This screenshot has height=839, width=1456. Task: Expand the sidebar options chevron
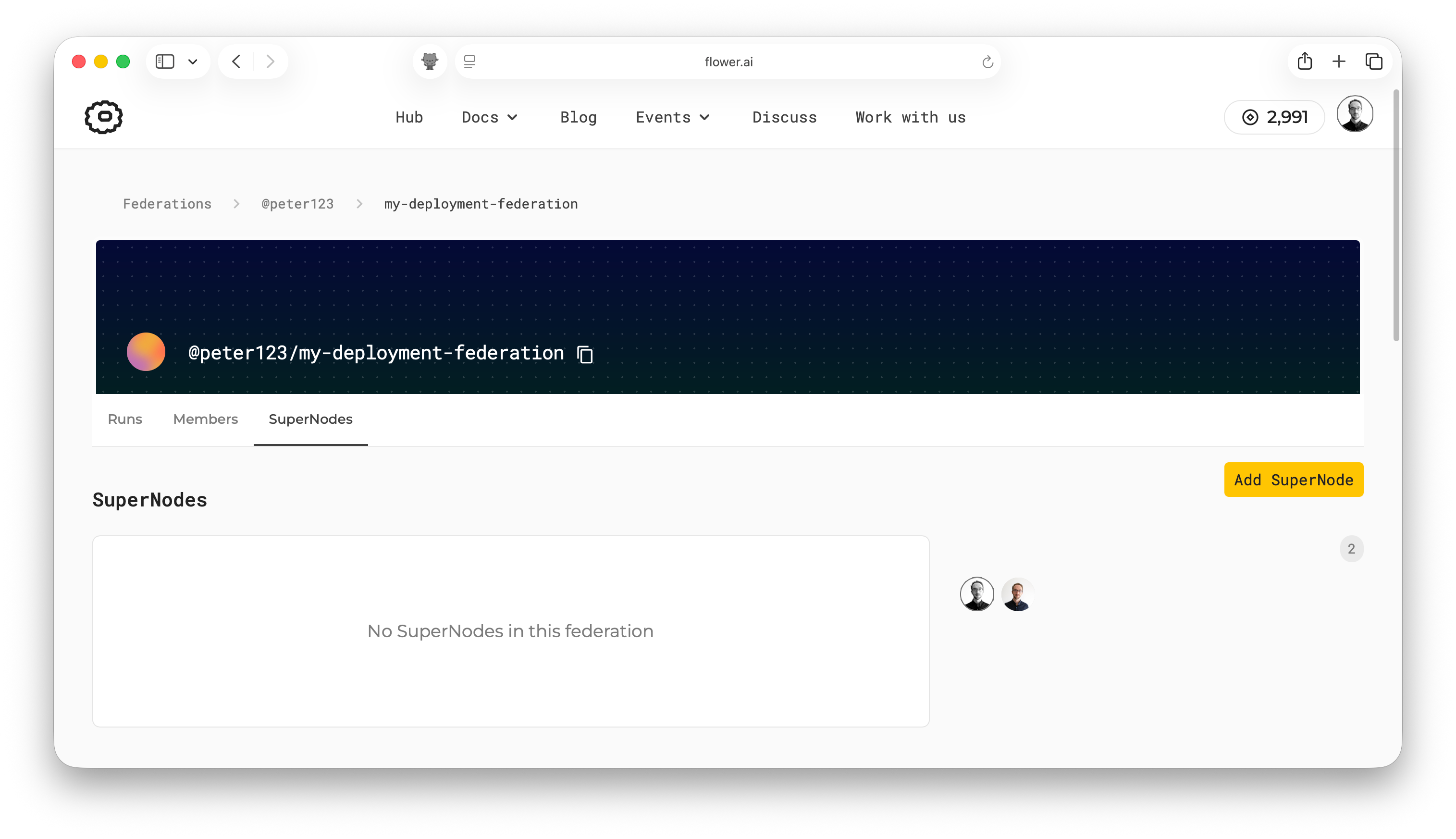(x=193, y=62)
